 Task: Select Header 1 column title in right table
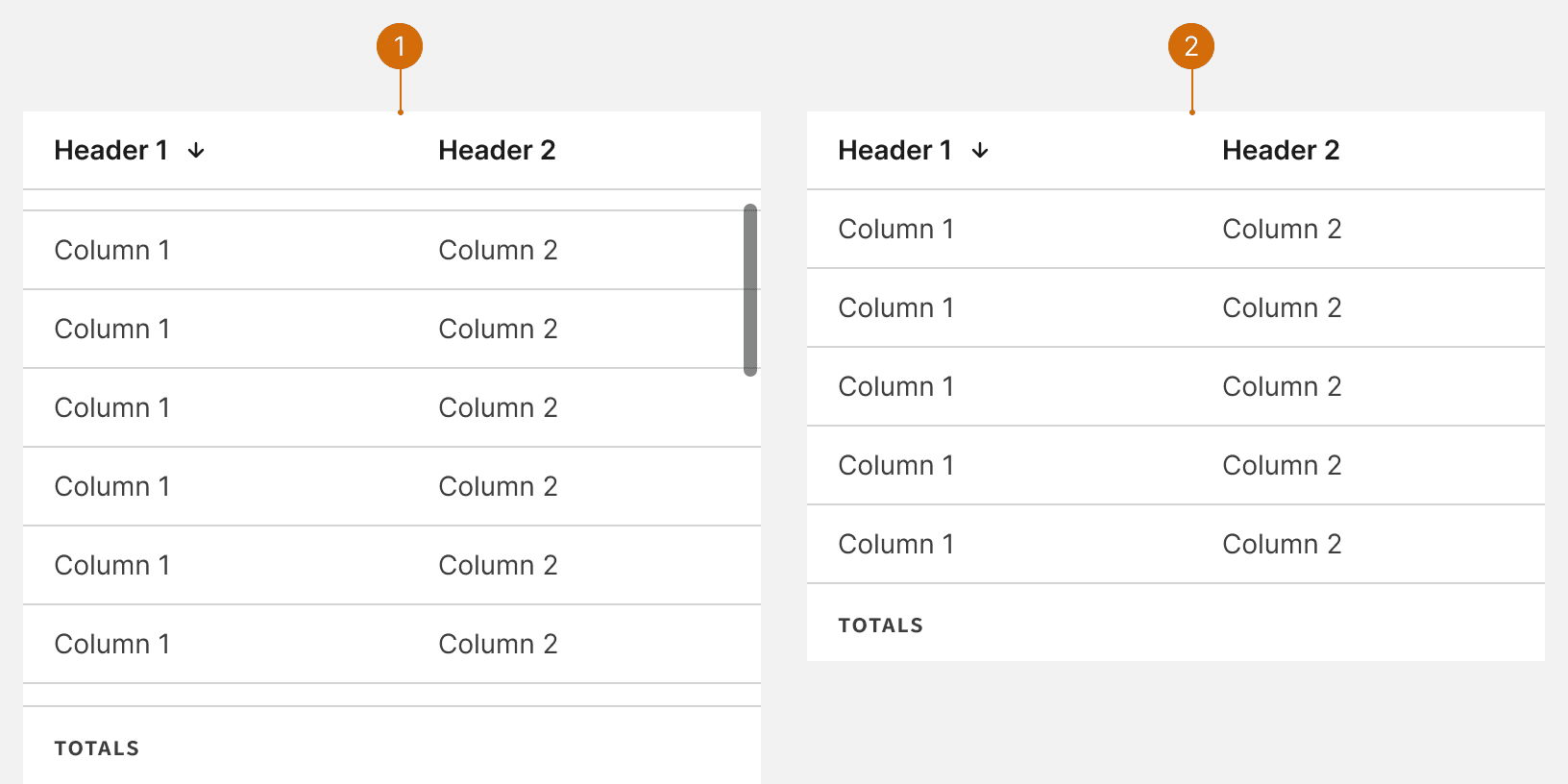click(895, 151)
